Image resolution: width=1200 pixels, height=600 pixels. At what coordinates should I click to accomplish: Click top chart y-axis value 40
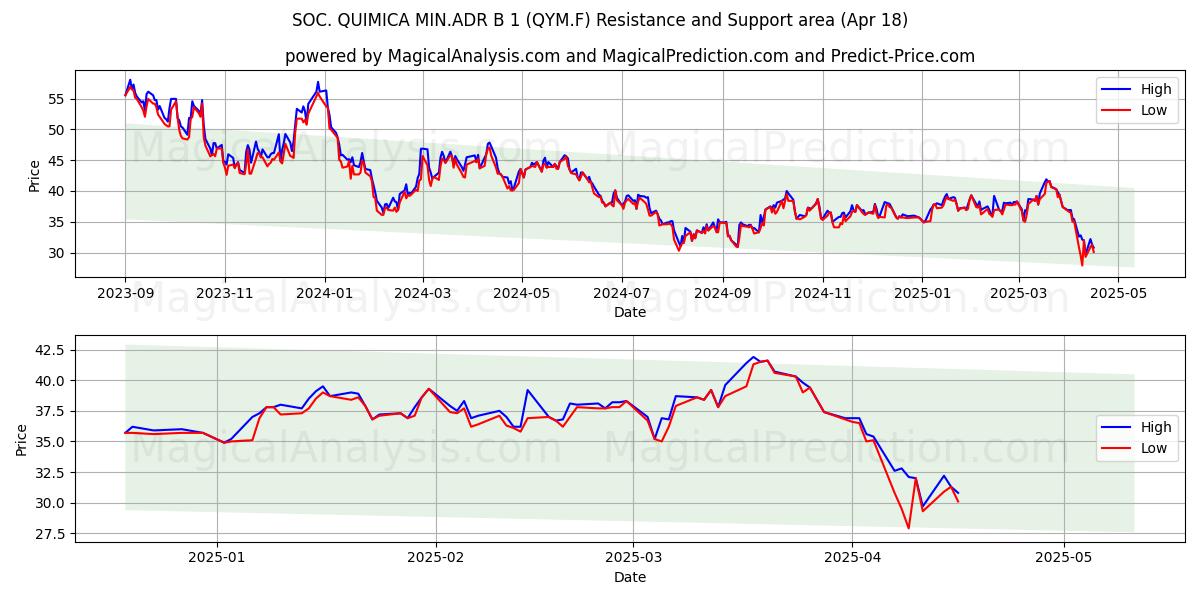coord(59,192)
